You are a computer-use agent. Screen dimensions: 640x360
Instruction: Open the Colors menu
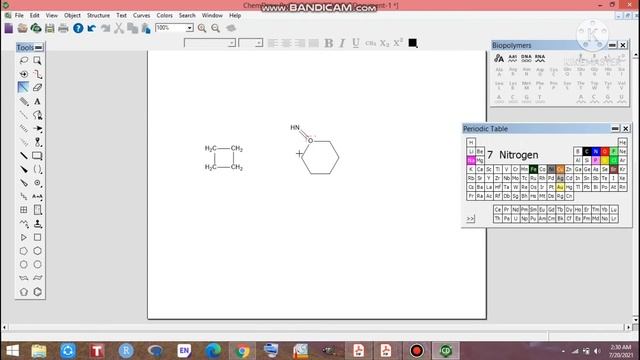pyautogui.click(x=164, y=15)
